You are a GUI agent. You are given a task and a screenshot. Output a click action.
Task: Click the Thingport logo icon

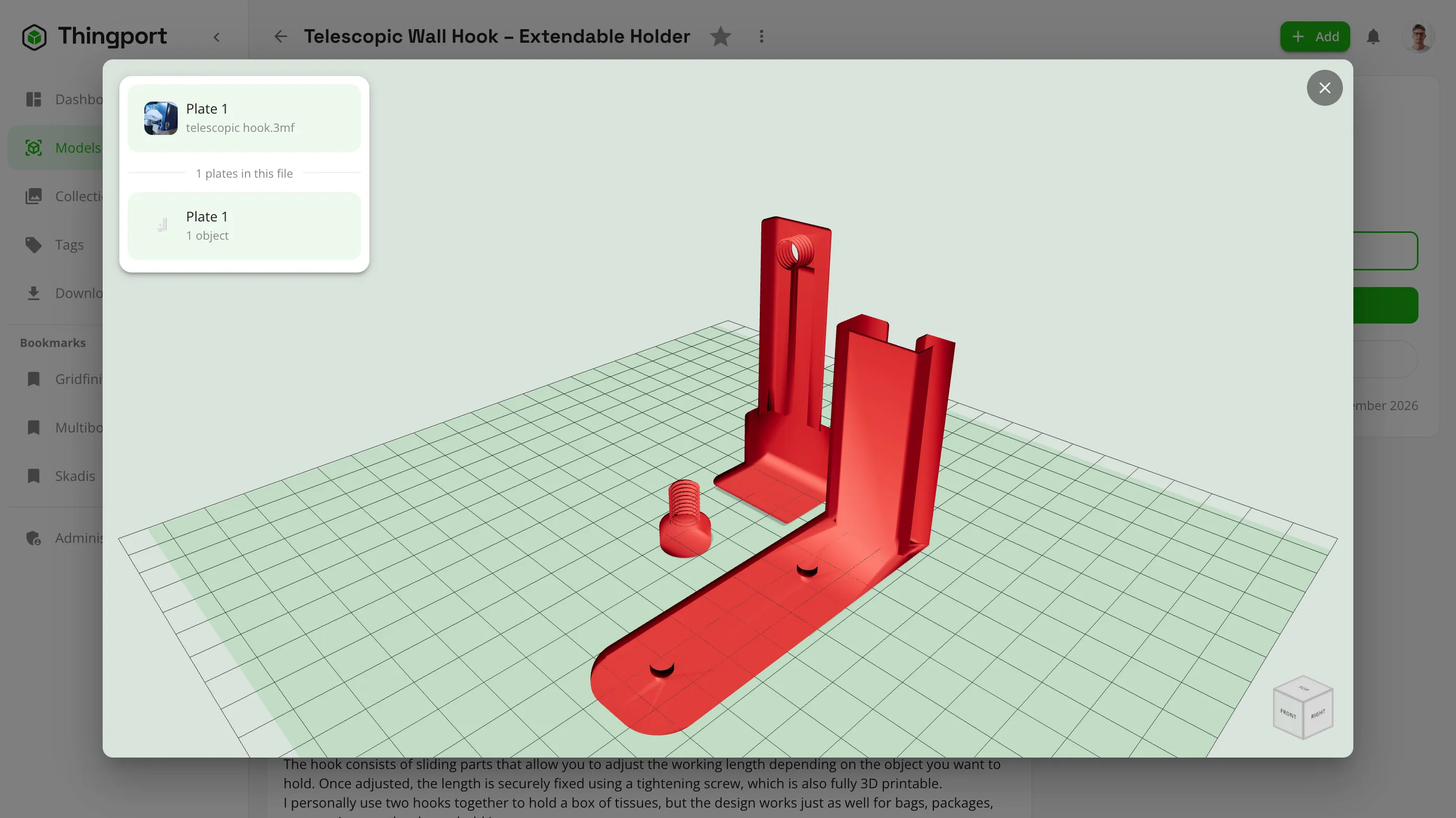pos(34,36)
